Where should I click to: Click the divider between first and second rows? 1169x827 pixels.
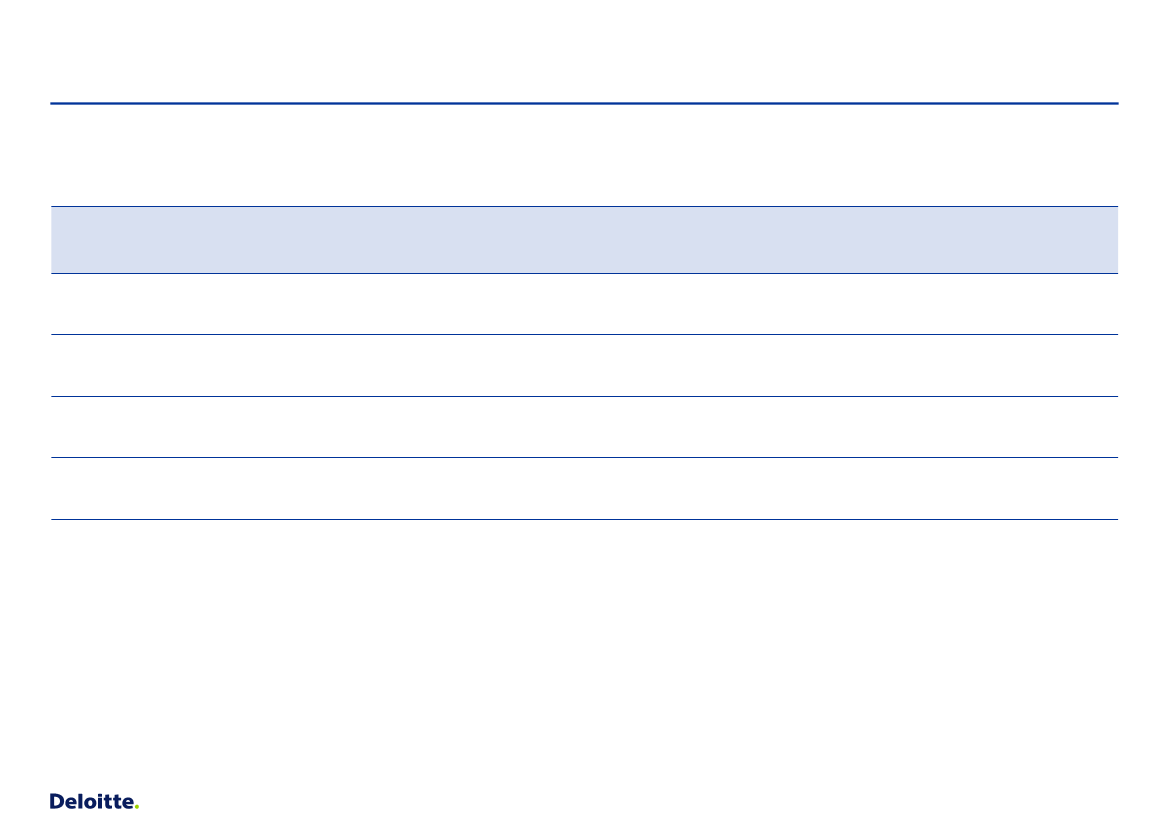pyautogui.click(x=584, y=335)
